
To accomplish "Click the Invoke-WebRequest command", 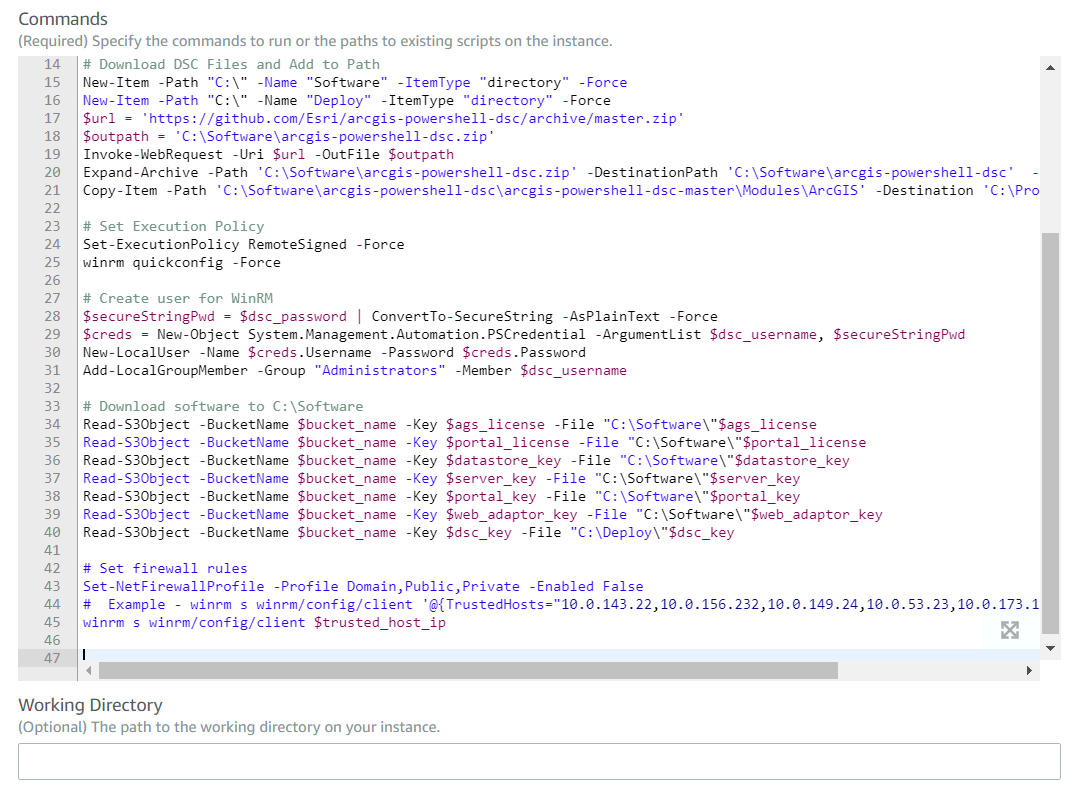I will (150, 154).
